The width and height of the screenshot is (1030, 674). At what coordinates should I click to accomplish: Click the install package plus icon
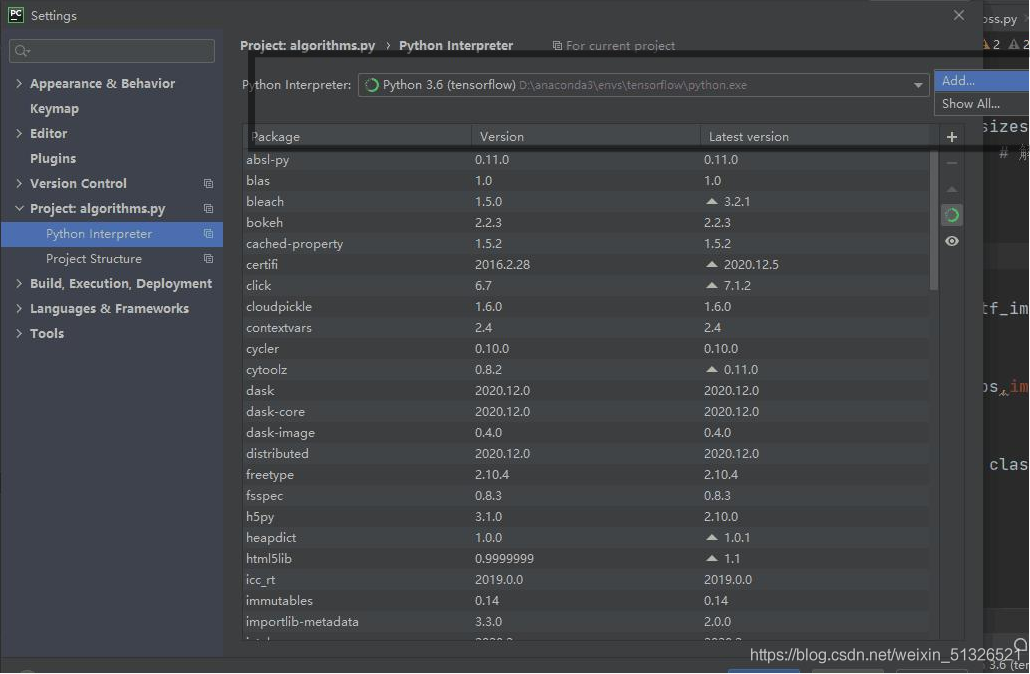pos(951,137)
